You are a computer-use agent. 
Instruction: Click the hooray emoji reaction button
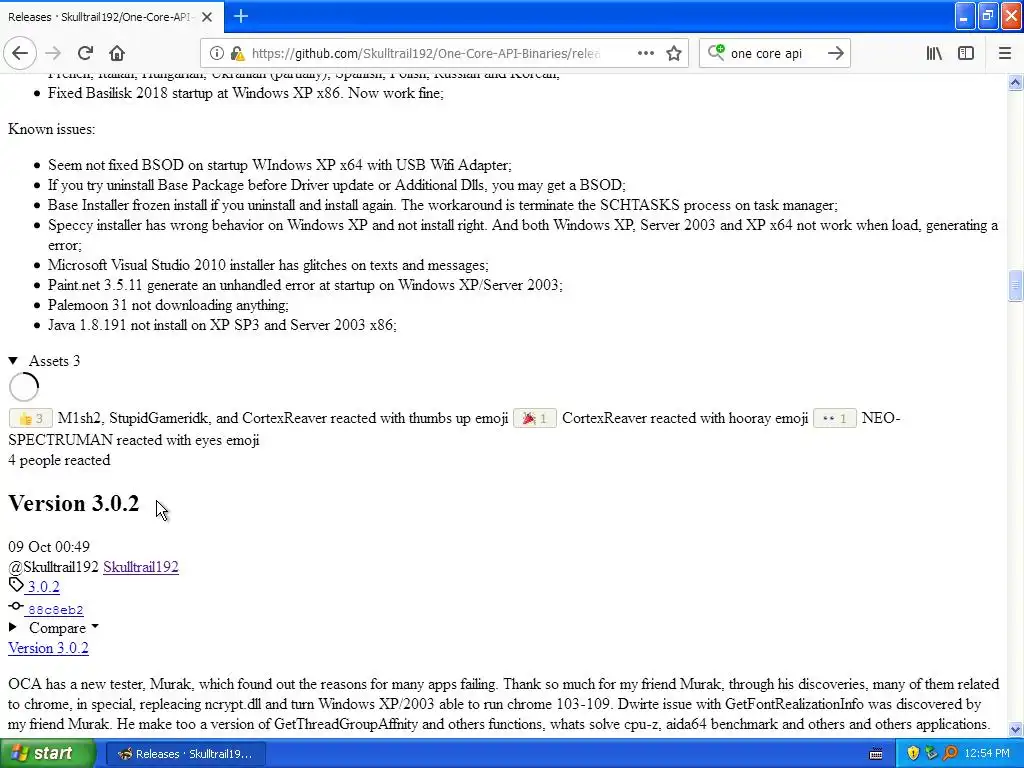(x=534, y=419)
